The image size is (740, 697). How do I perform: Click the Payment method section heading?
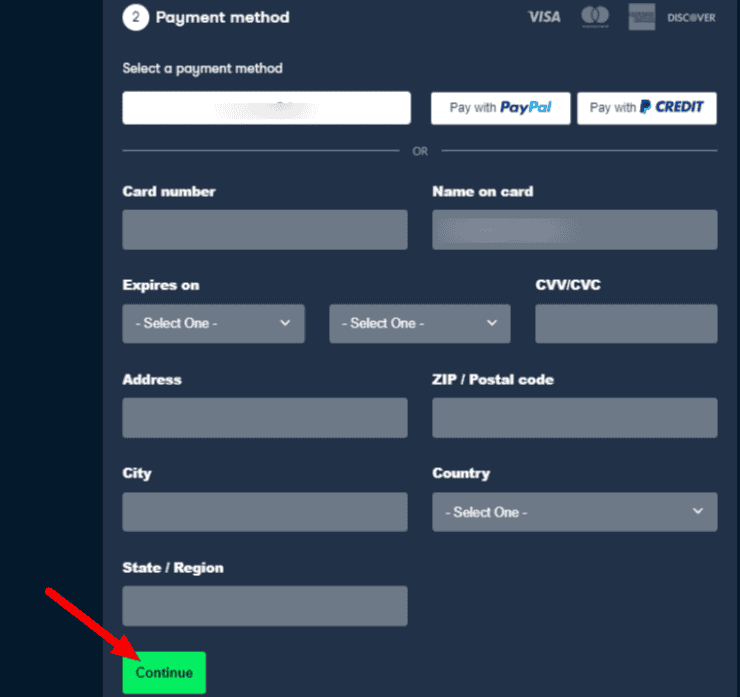(222, 17)
